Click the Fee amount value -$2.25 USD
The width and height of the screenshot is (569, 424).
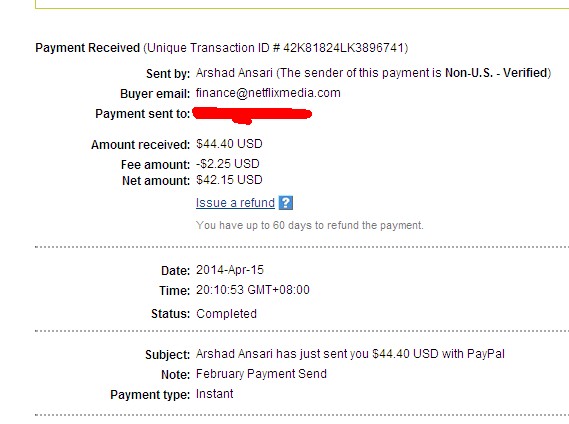point(228,164)
